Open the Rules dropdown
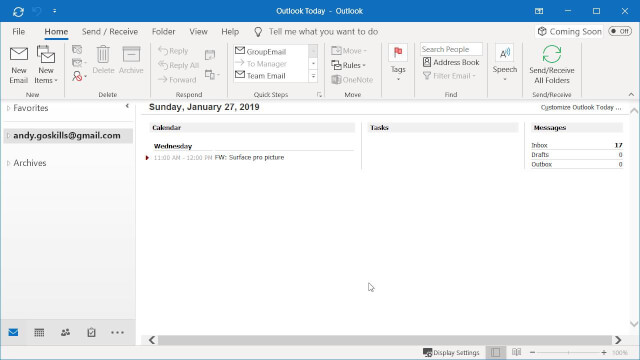The height and width of the screenshot is (360, 640). coord(349,65)
